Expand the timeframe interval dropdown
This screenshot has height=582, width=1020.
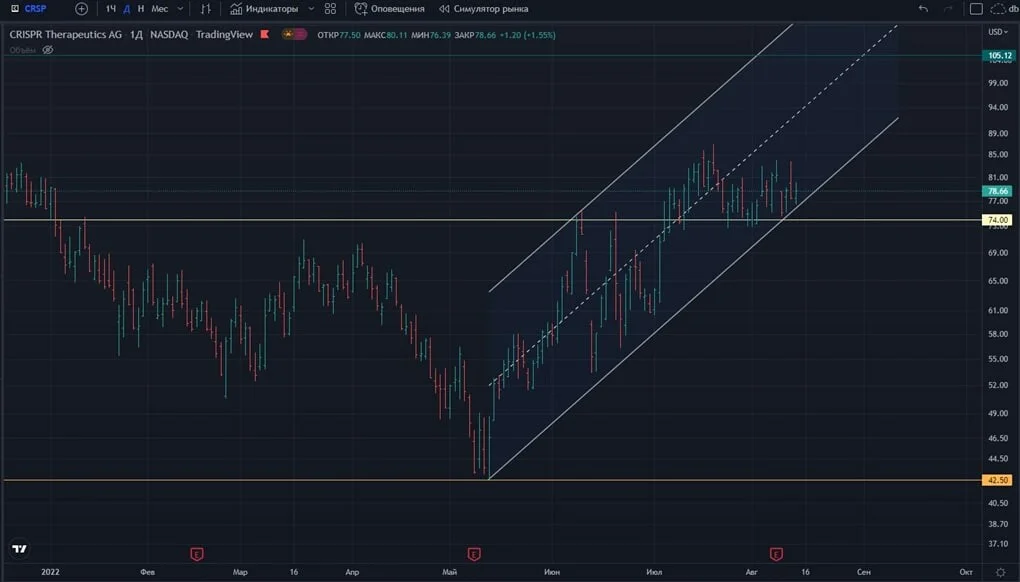click(180, 9)
